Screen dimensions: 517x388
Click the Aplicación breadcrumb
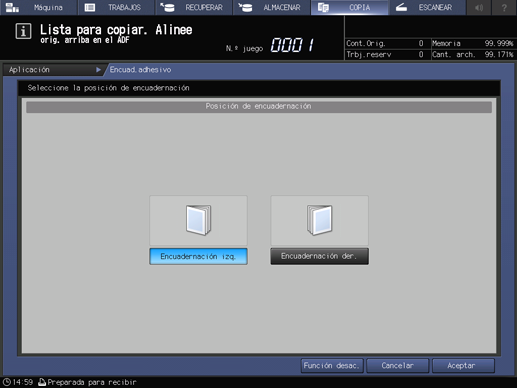(53, 70)
